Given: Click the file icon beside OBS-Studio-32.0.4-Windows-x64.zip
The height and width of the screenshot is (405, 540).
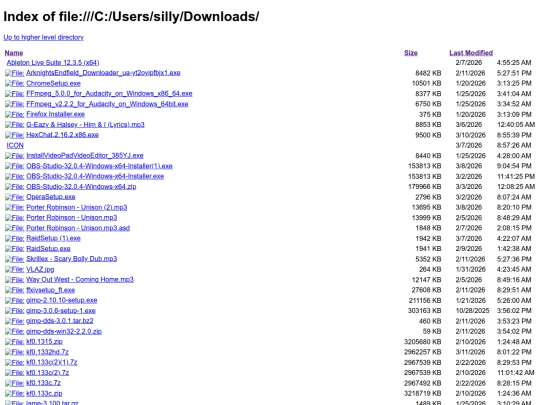Looking at the screenshot, I should [14, 187].
